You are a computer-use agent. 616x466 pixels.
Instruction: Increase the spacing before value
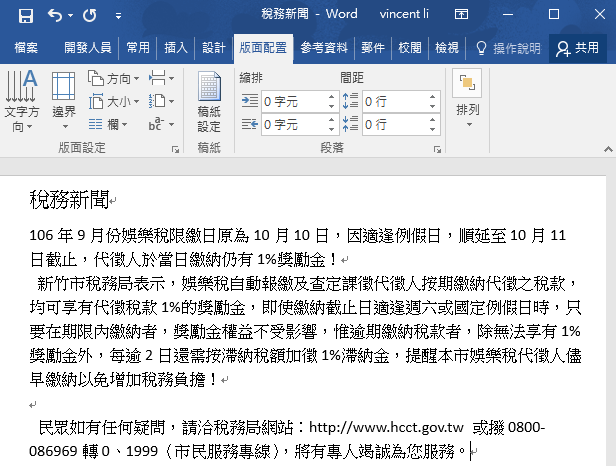click(x=433, y=97)
